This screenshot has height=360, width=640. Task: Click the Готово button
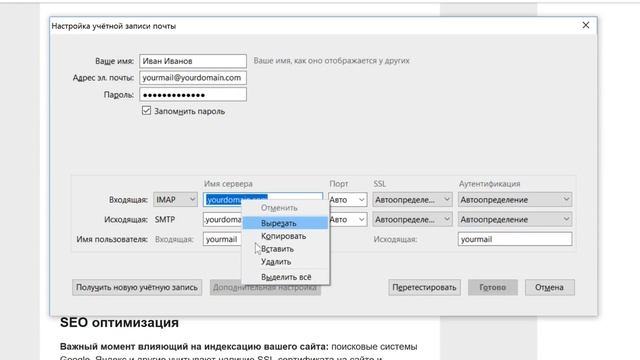(x=493, y=287)
